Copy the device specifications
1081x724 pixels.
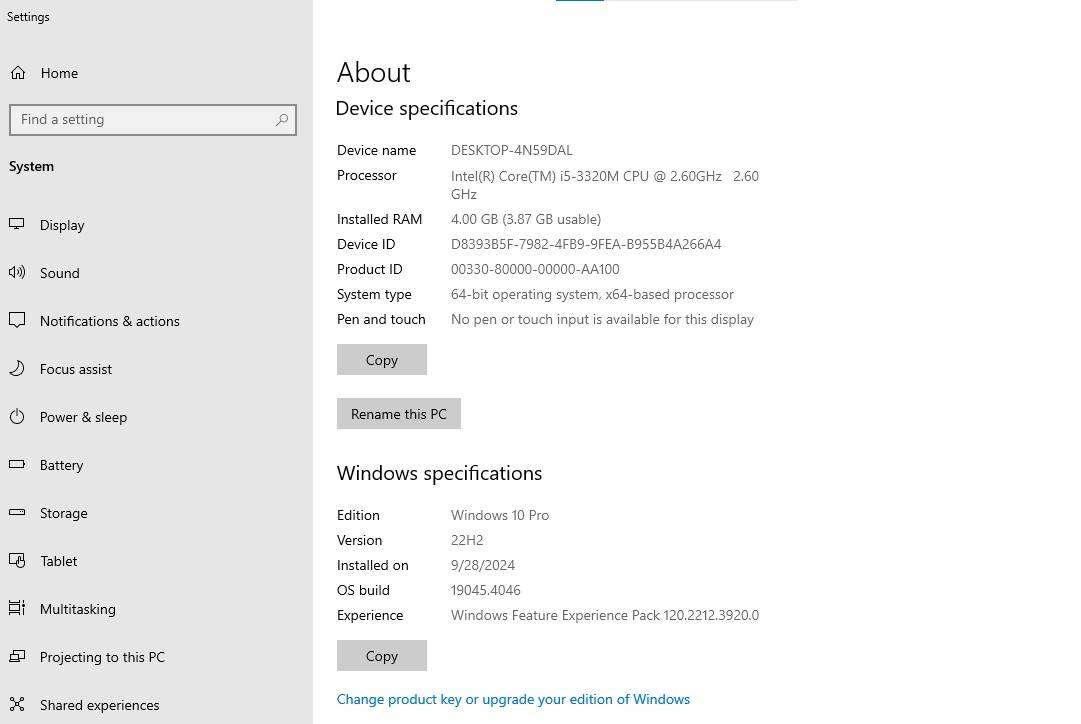381,360
